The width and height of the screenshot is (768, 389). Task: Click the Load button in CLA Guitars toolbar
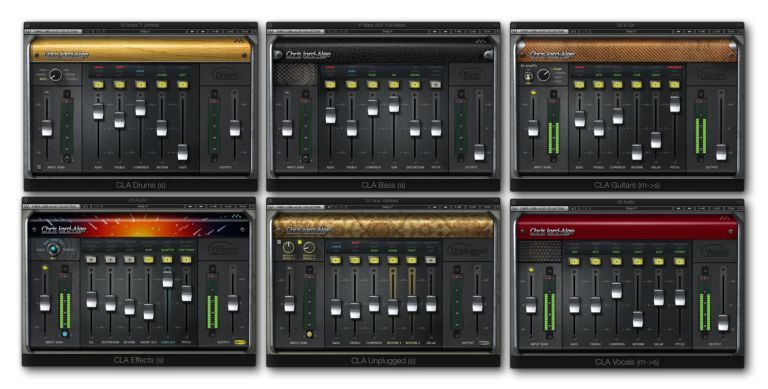(716, 31)
